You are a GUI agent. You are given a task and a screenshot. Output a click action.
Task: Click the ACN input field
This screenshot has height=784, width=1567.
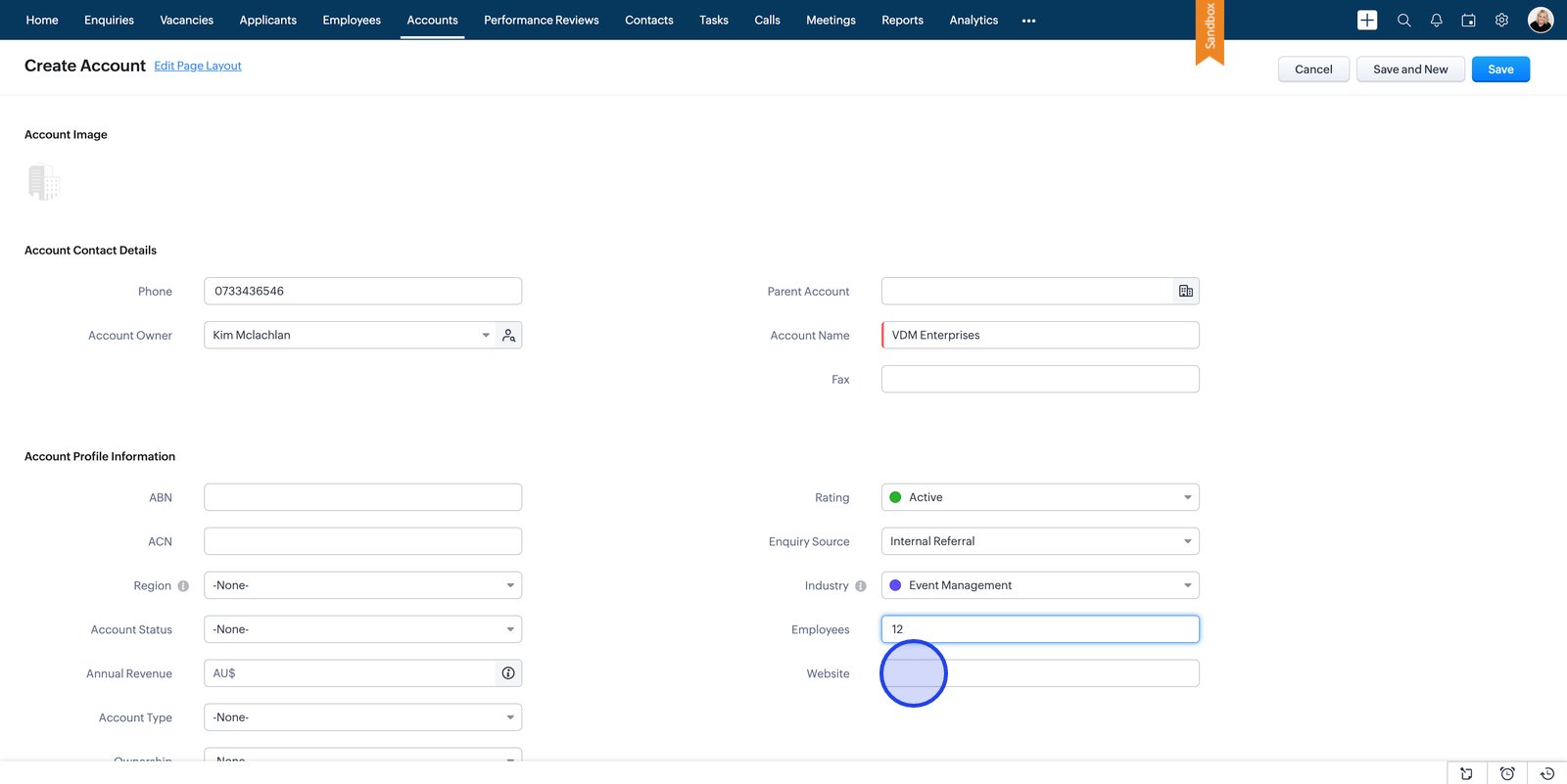tap(362, 541)
